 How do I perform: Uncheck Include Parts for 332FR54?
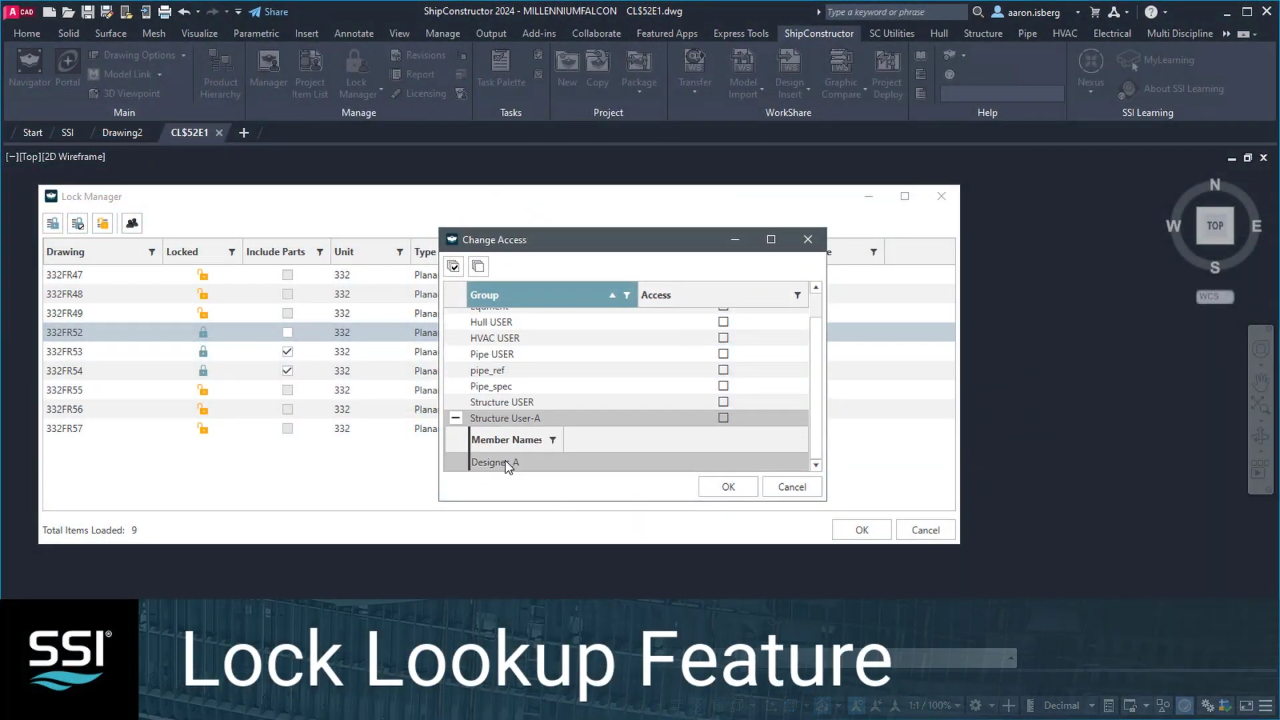(x=287, y=371)
